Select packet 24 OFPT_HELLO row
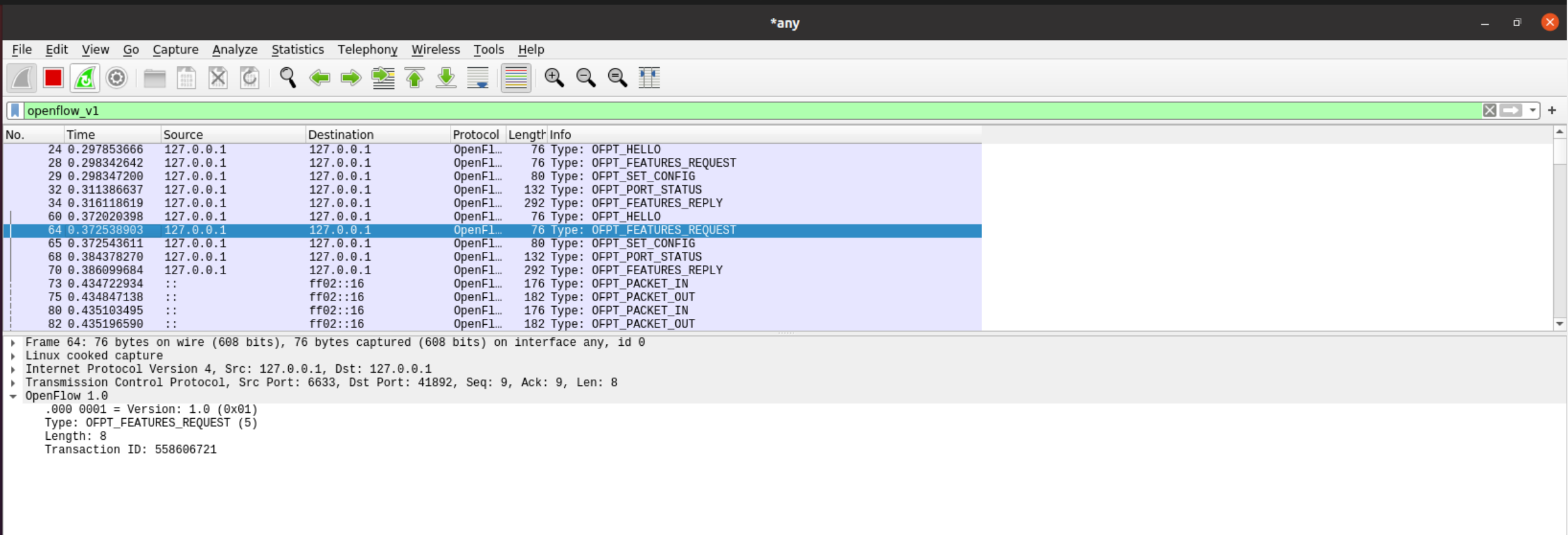The width and height of the screenshot is (1568, 535). click(x=492, y=150)
